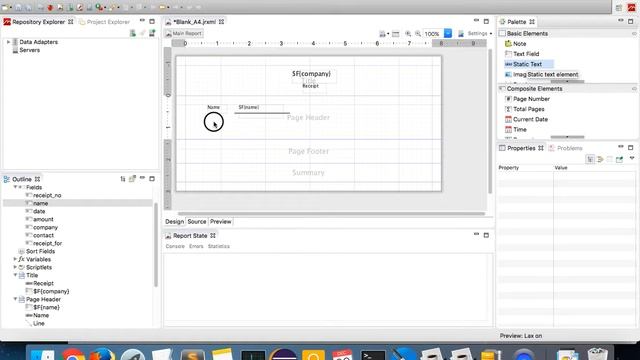Switch to the Preview tab
The image size is (640, 360).
point(220,222)
